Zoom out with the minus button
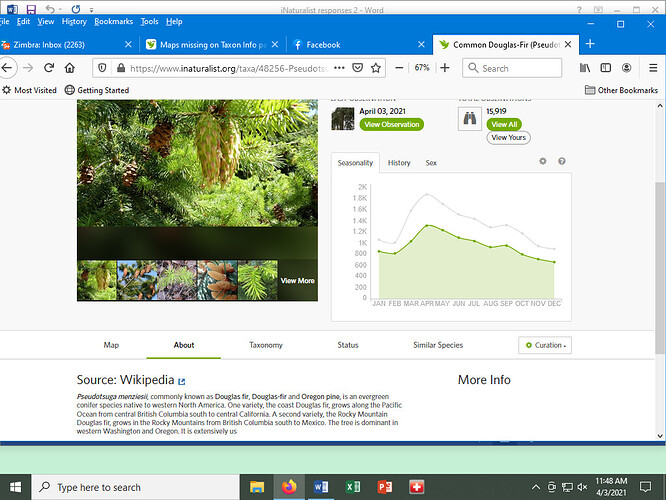The height and width of the screenshot is (500, 666). (399, 68)
